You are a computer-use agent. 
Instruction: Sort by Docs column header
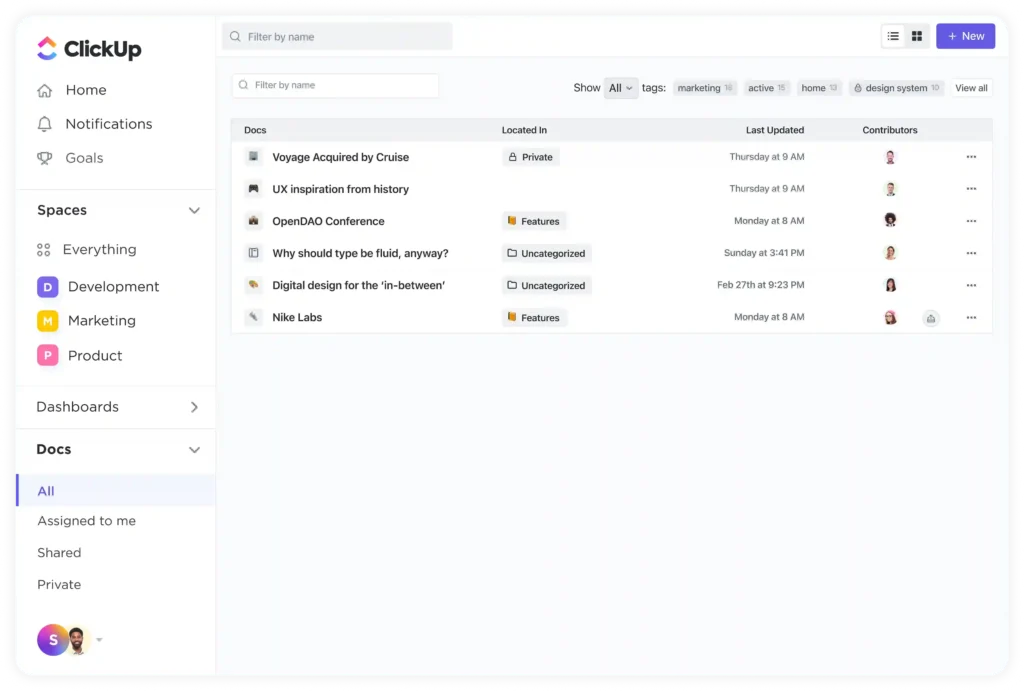(255, 130)
